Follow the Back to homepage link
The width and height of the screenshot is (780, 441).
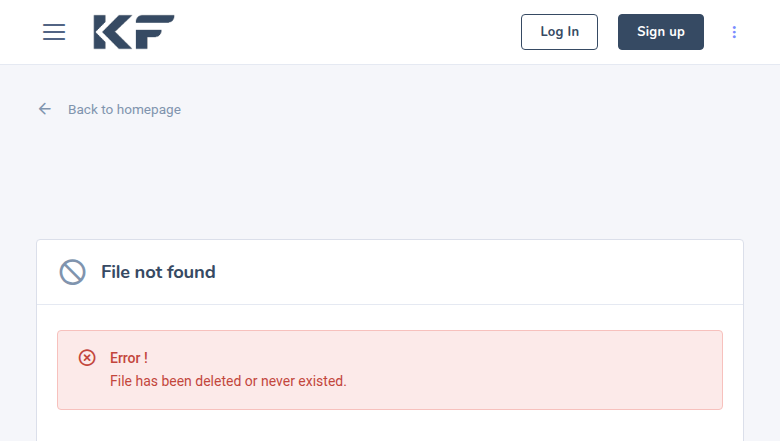tap(124, 109)
